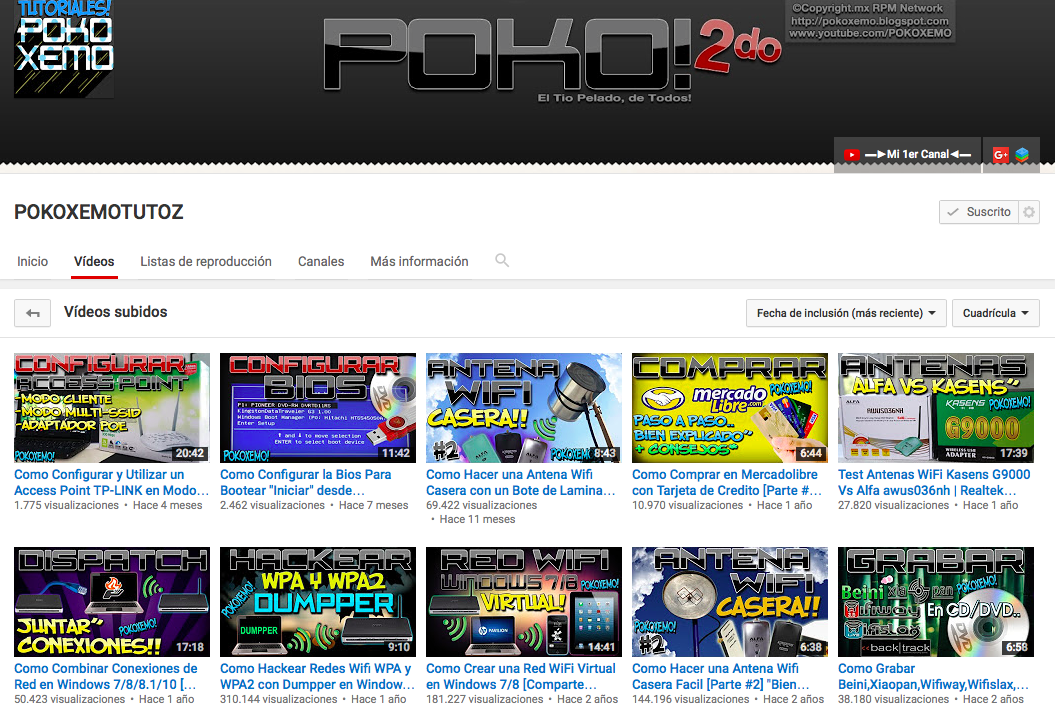The image size is (1055, 725).
Task: Click the channel search magnifier icon
Action: pos(502,260)
